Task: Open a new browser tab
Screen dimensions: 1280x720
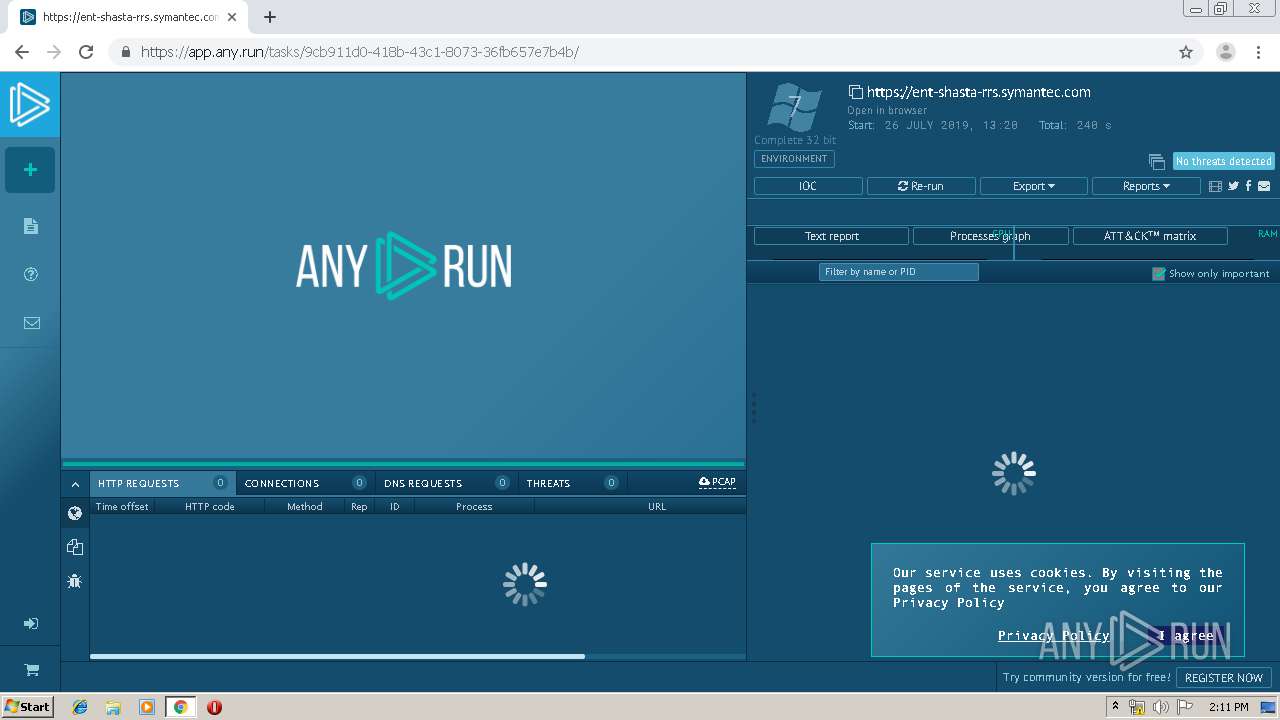Action: click(270, 17)
